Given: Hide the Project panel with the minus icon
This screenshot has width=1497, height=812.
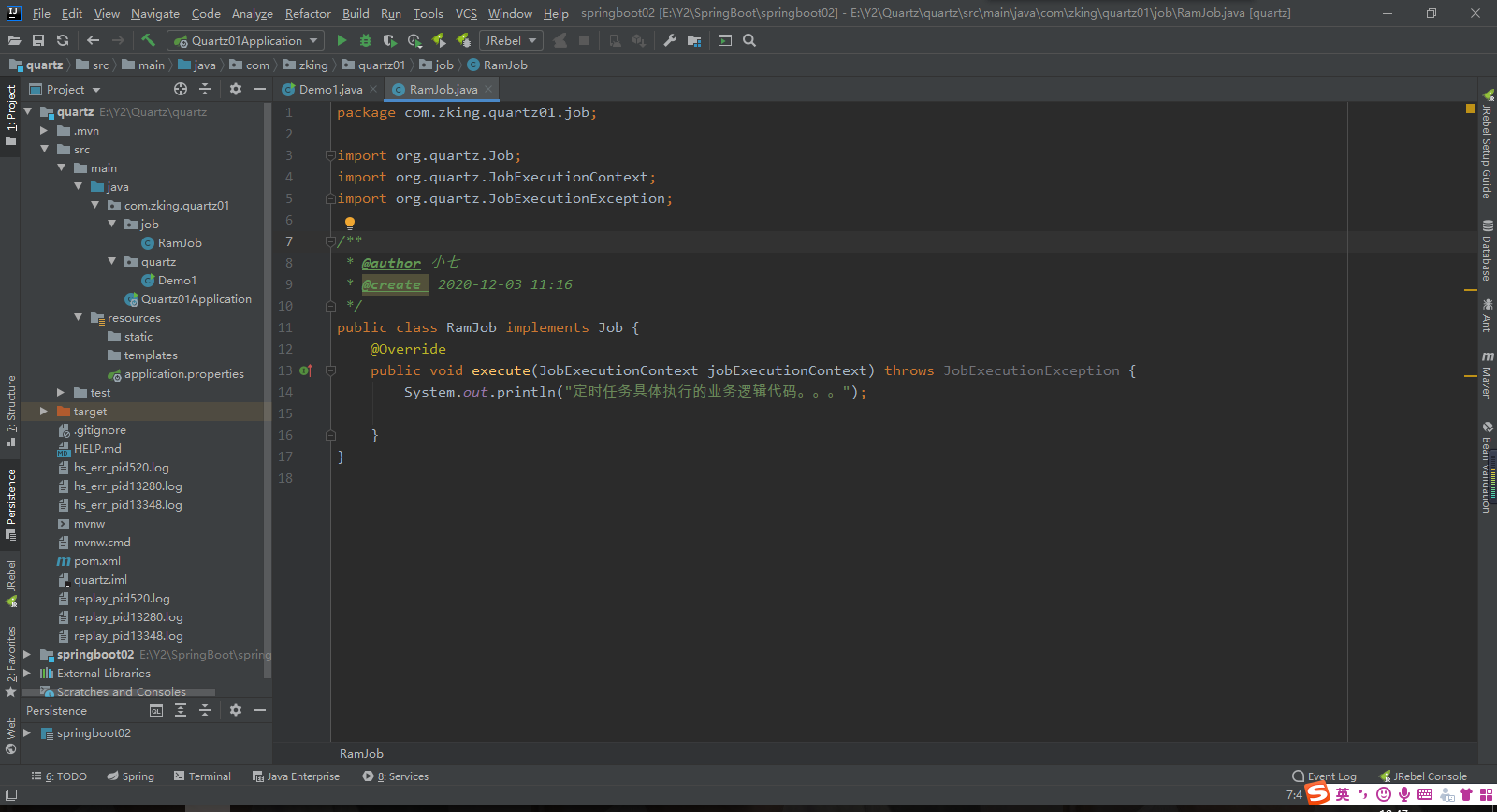Looking at the screenshot, I should [x=260, y=89].
